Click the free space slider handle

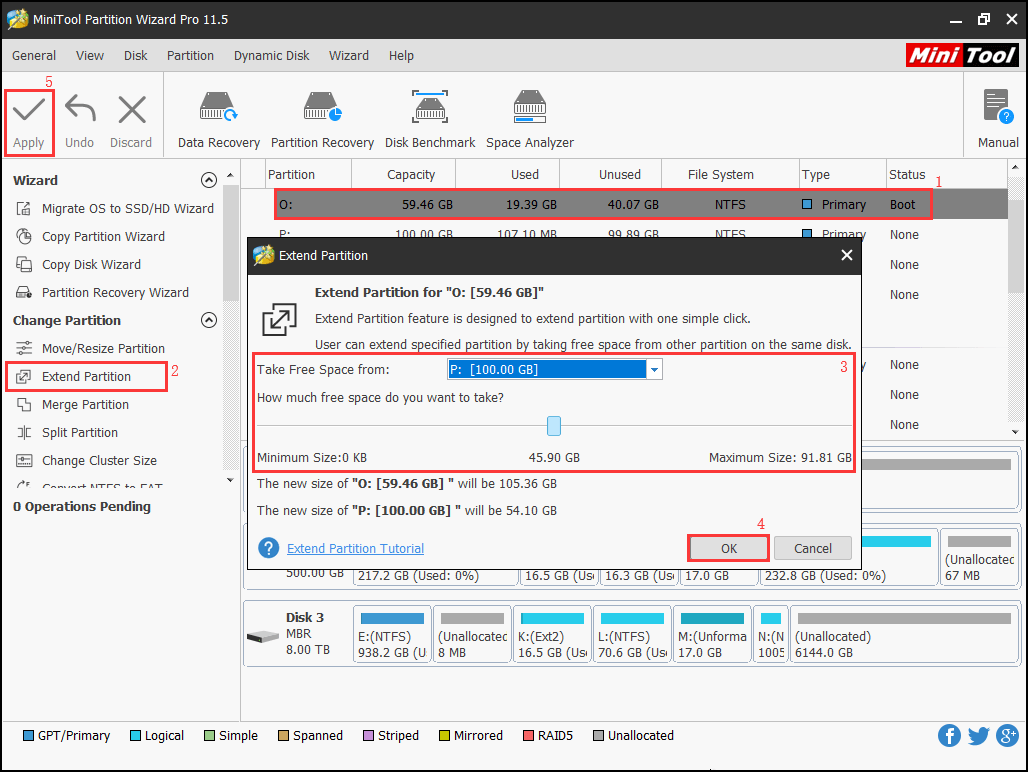click(554, 426)
